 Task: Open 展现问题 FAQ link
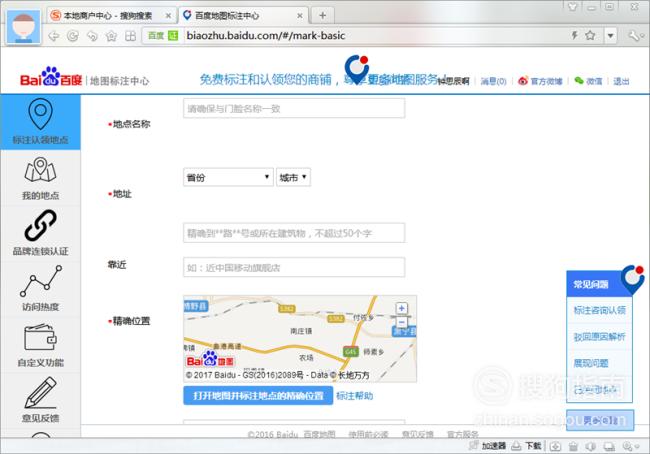pos(591,363)
